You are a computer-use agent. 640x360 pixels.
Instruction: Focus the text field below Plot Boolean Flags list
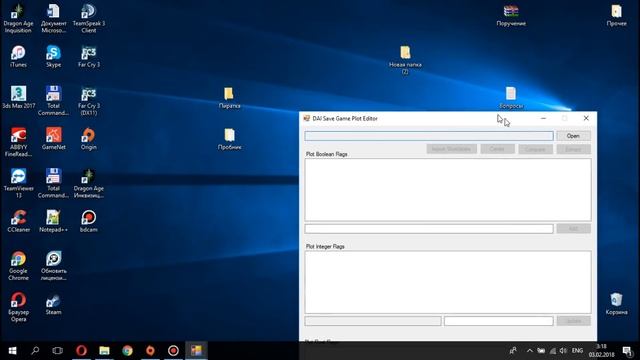429,229
